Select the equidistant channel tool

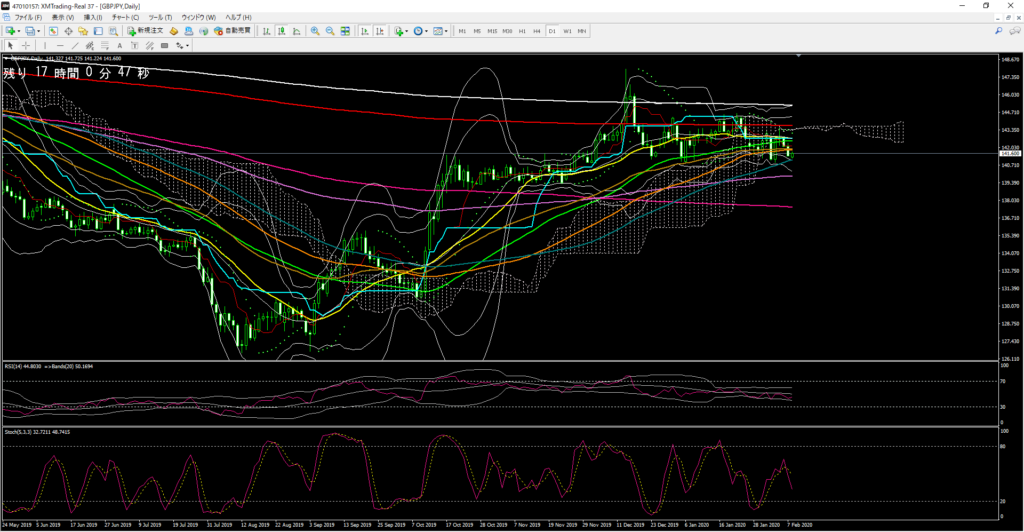[x=89, y=46]
